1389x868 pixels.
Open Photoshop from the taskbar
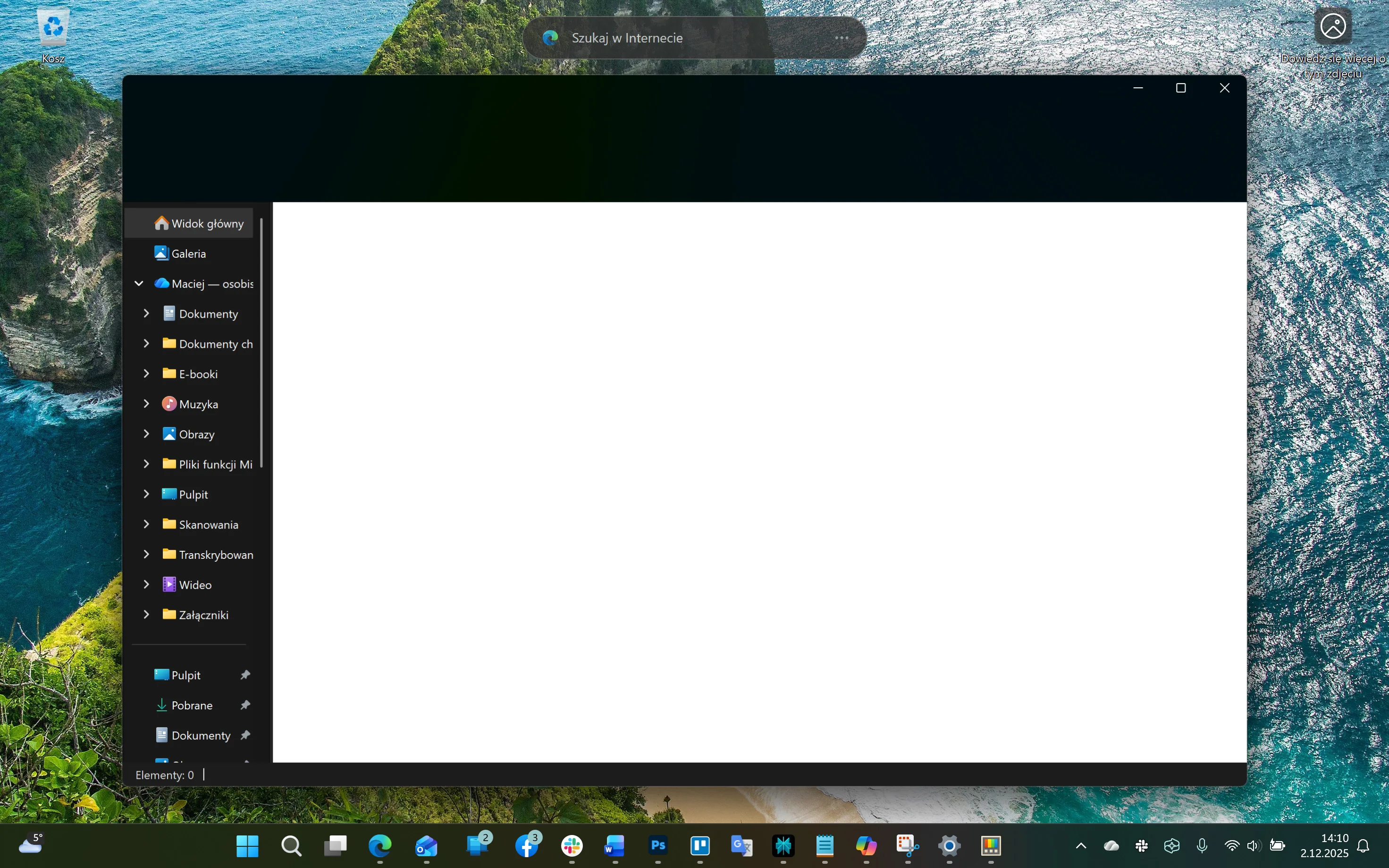click(658, 845)
